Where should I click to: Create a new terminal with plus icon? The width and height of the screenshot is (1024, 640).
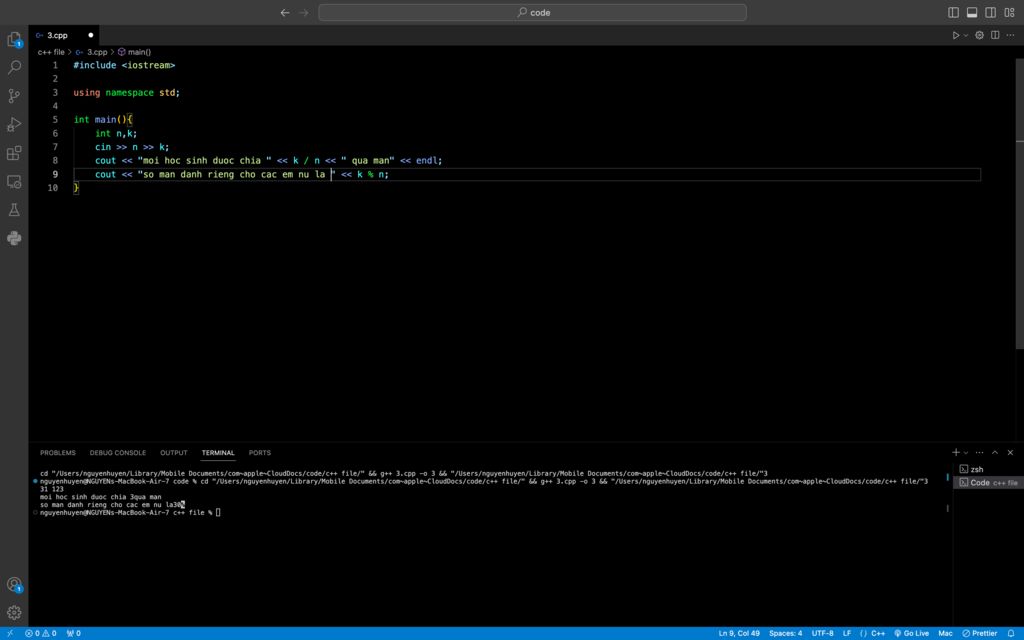pos(955,452)
